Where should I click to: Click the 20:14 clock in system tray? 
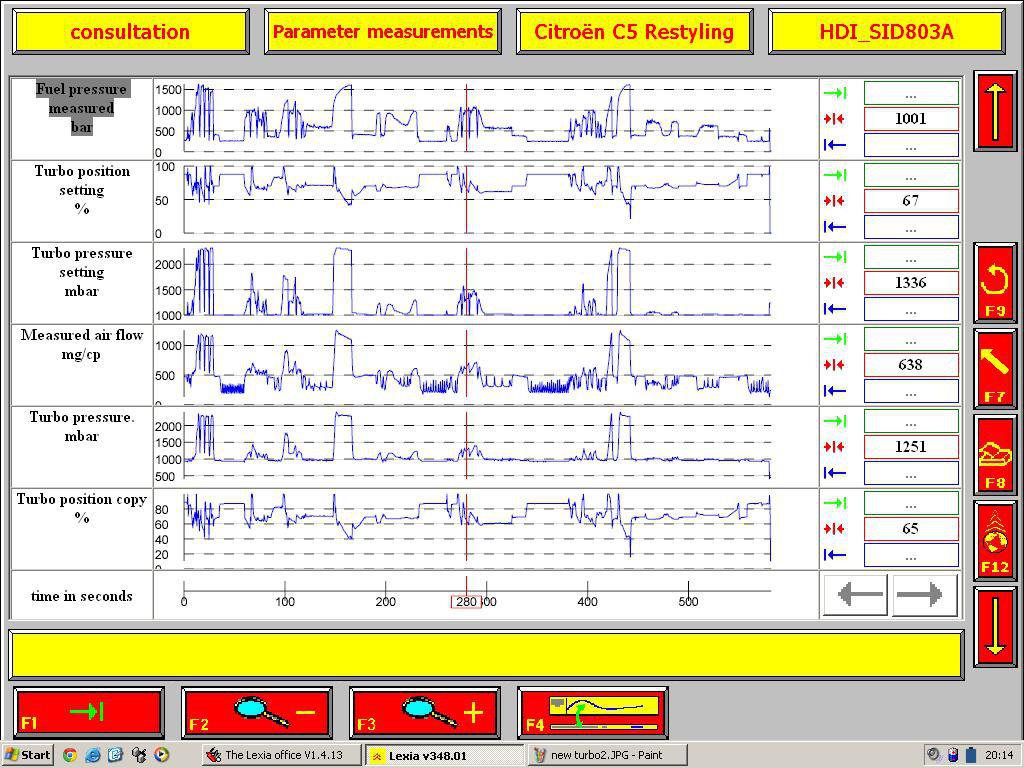(999, 755)
